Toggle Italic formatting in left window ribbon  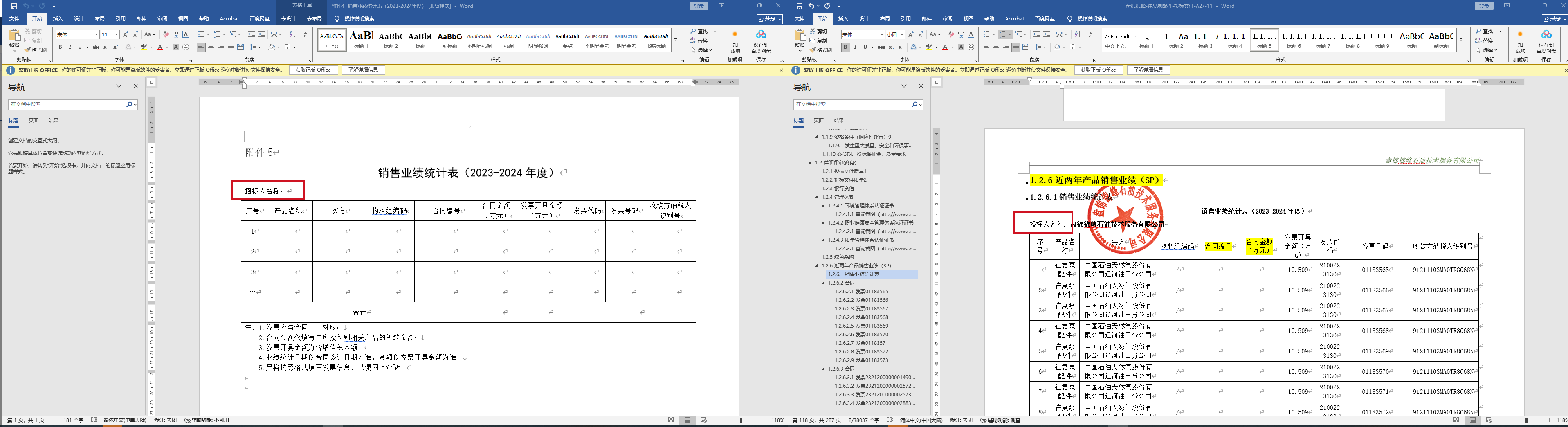click(x=70, y=47)
